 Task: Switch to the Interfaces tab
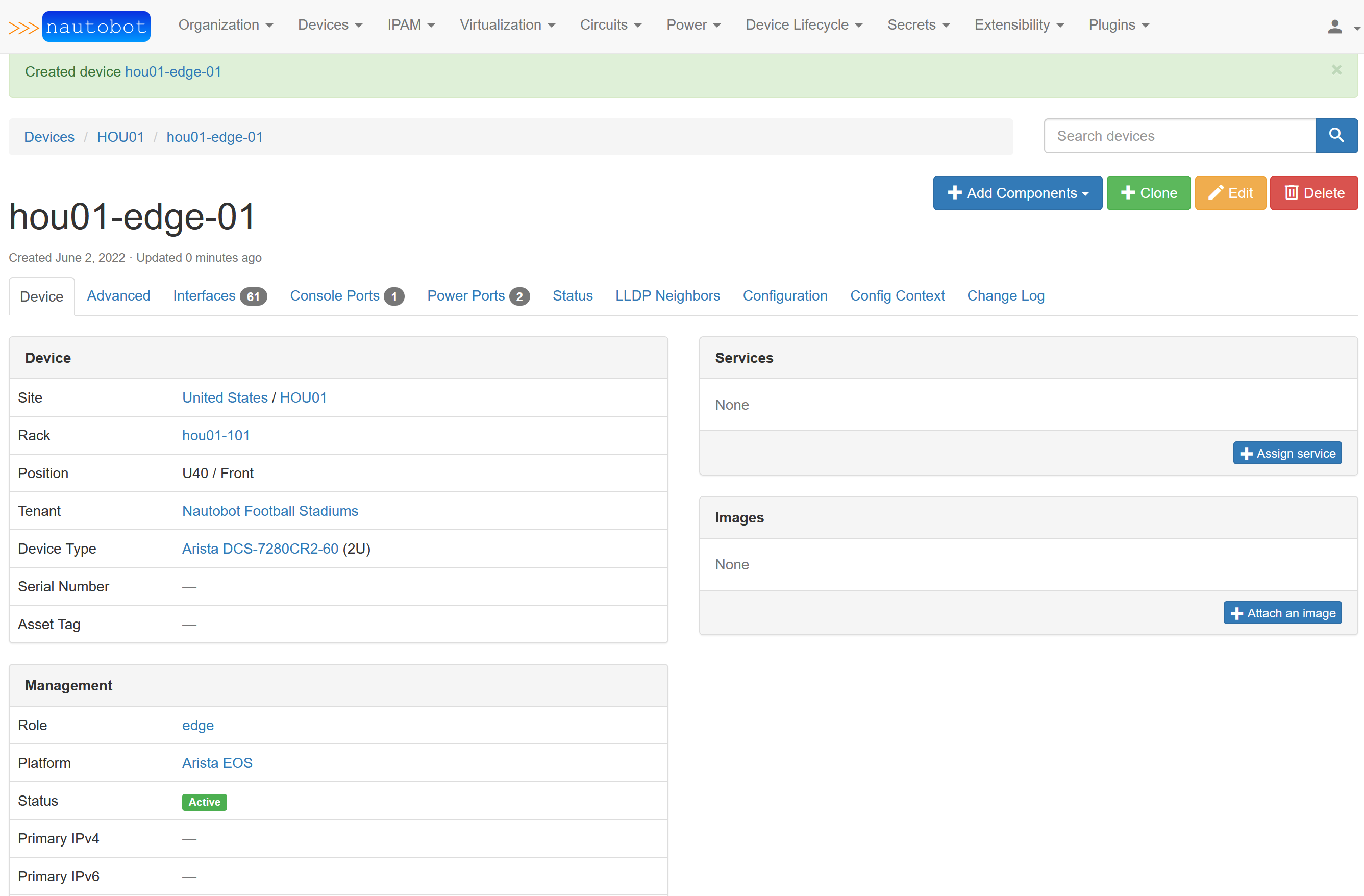tap(219, 295)
